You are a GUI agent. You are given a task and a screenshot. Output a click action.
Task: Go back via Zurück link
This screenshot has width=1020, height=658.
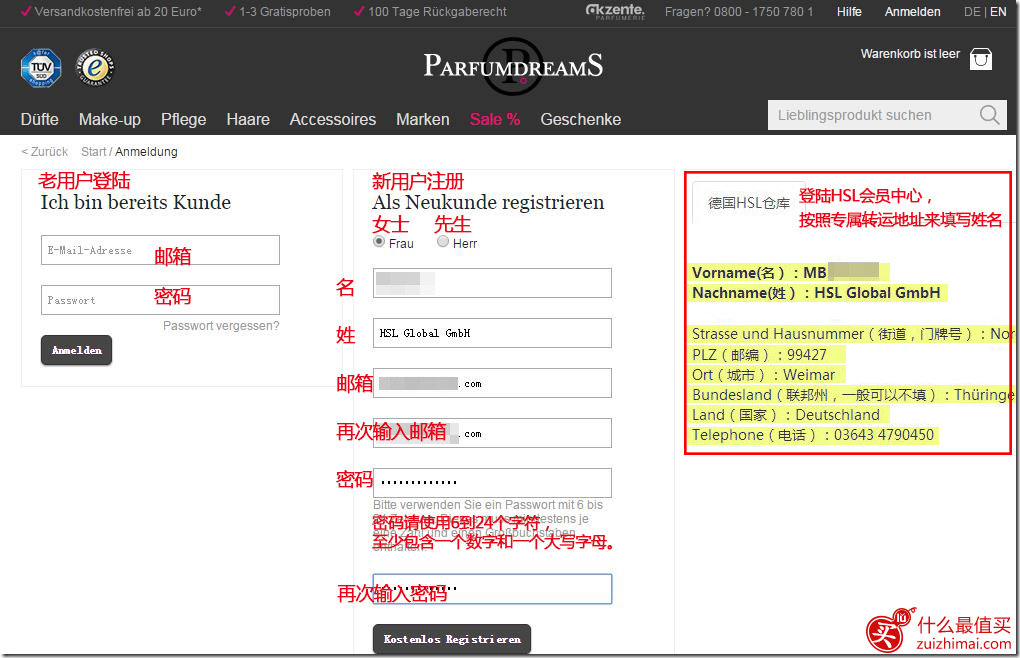coord(44,151)
